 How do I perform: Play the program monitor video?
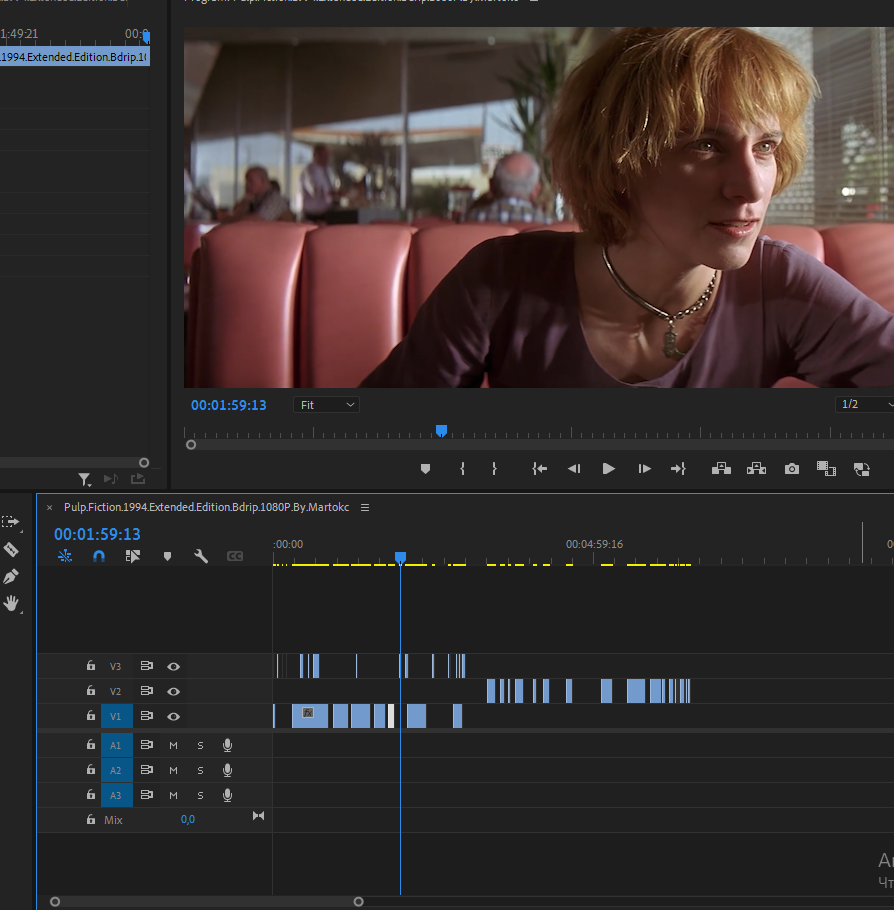(x=608, y=468)
